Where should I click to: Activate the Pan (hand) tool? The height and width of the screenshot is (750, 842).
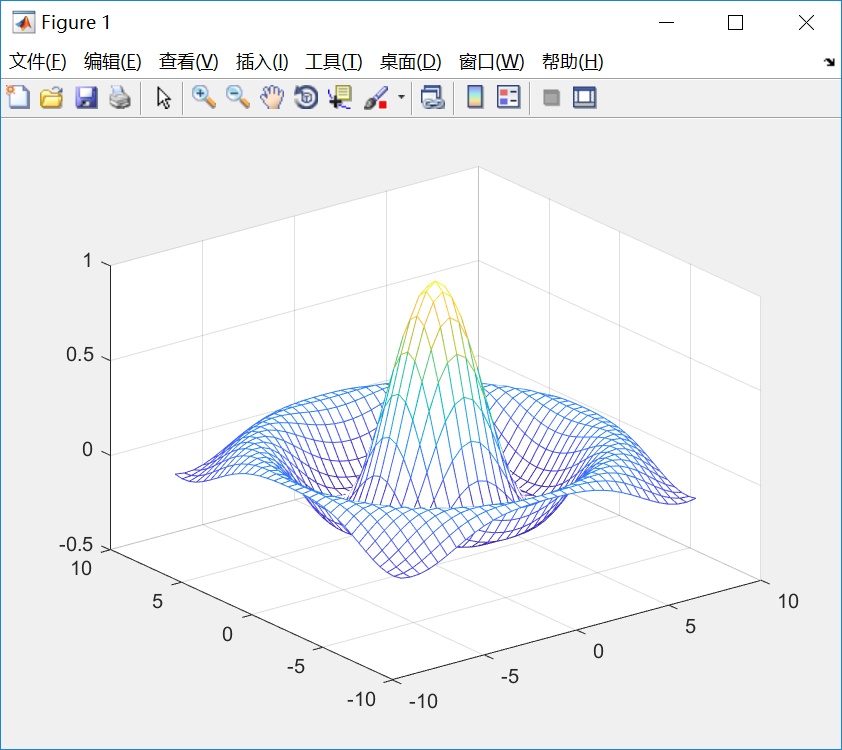(271, 97)
